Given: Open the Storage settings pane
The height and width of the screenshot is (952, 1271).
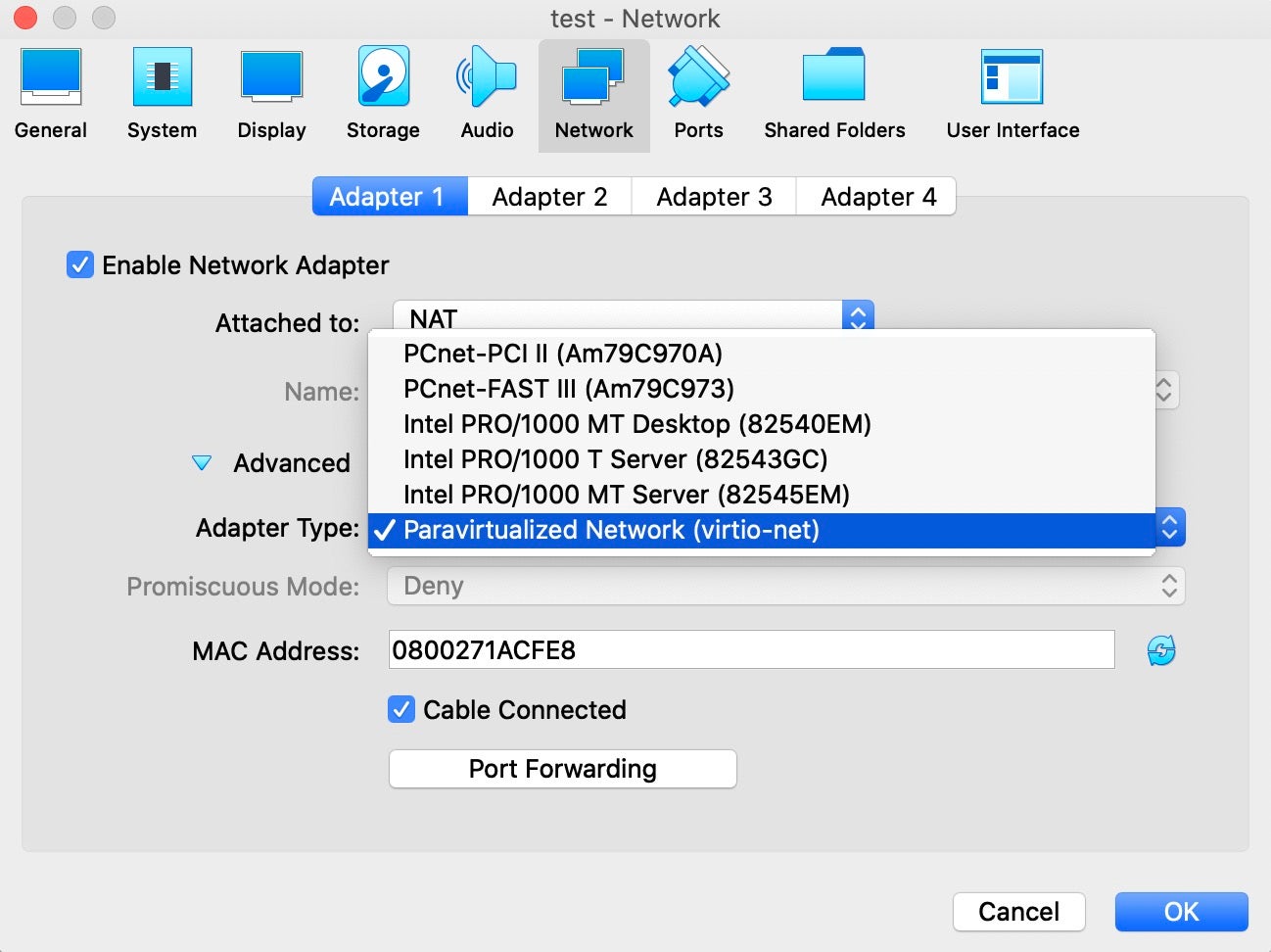Looking at the screenshot, I should [383, 95].
